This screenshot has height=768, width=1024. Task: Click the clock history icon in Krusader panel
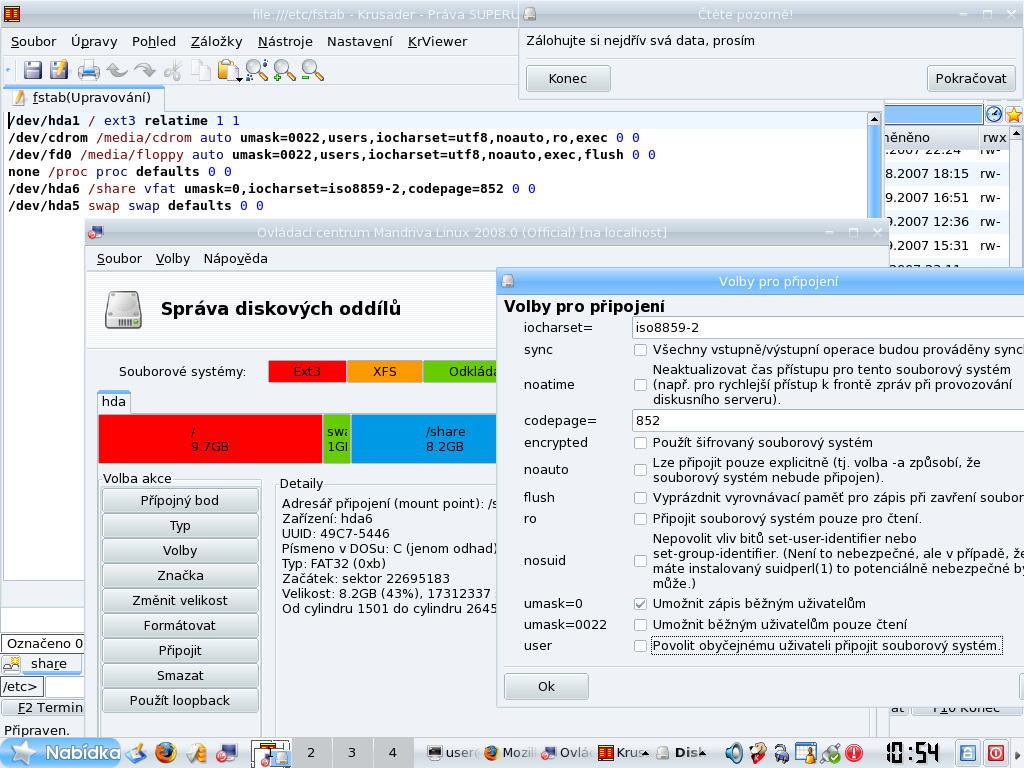[994, 114]
